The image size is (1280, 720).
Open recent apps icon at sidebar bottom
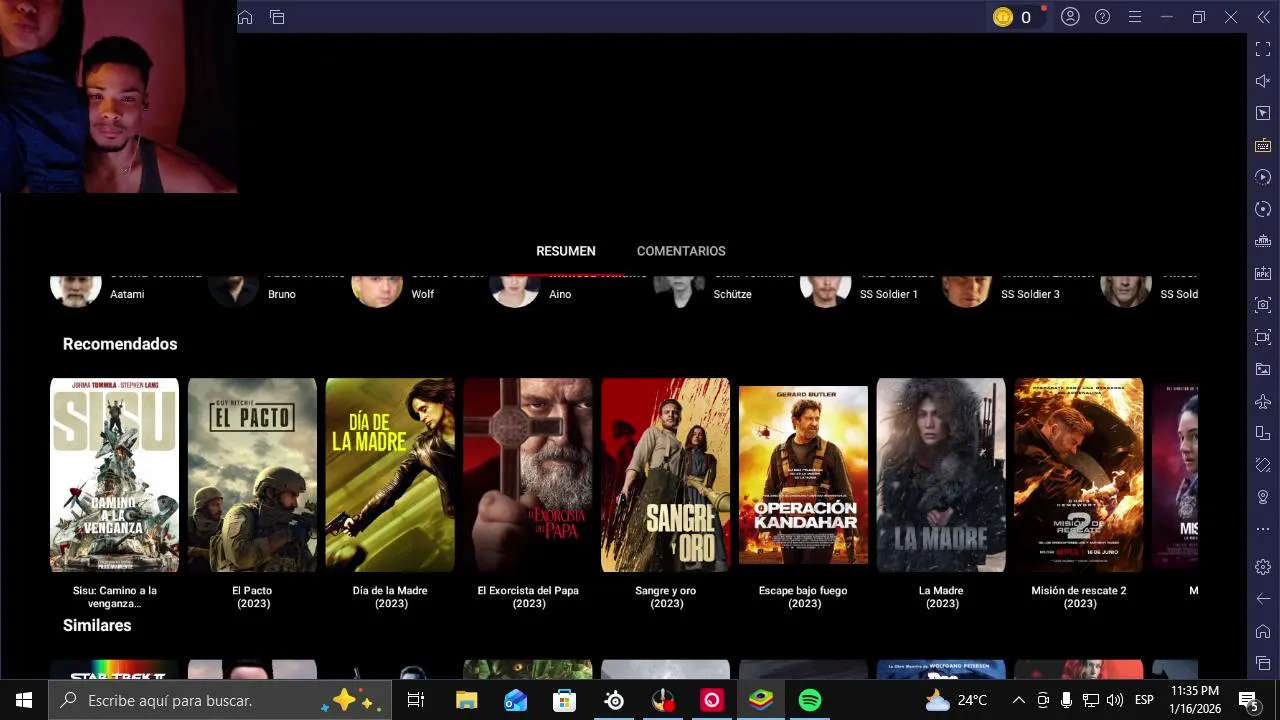pyautogui.click(x=1263, y=663)
